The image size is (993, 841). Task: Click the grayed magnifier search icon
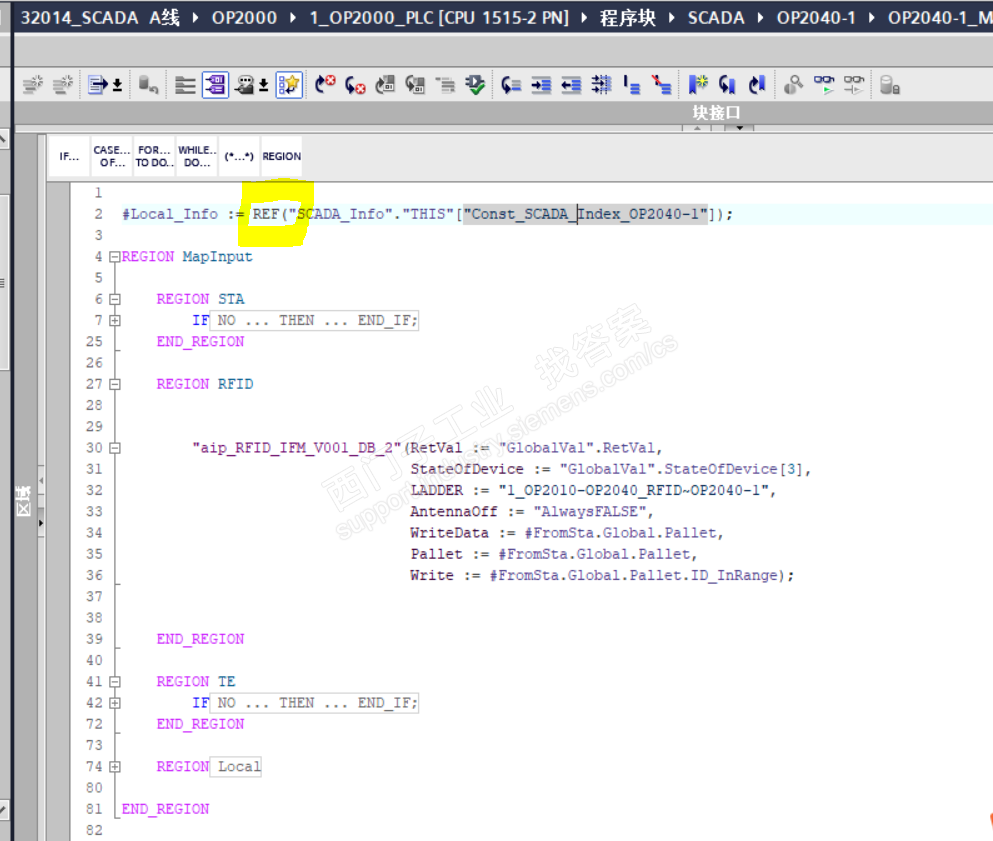[794, 84]
